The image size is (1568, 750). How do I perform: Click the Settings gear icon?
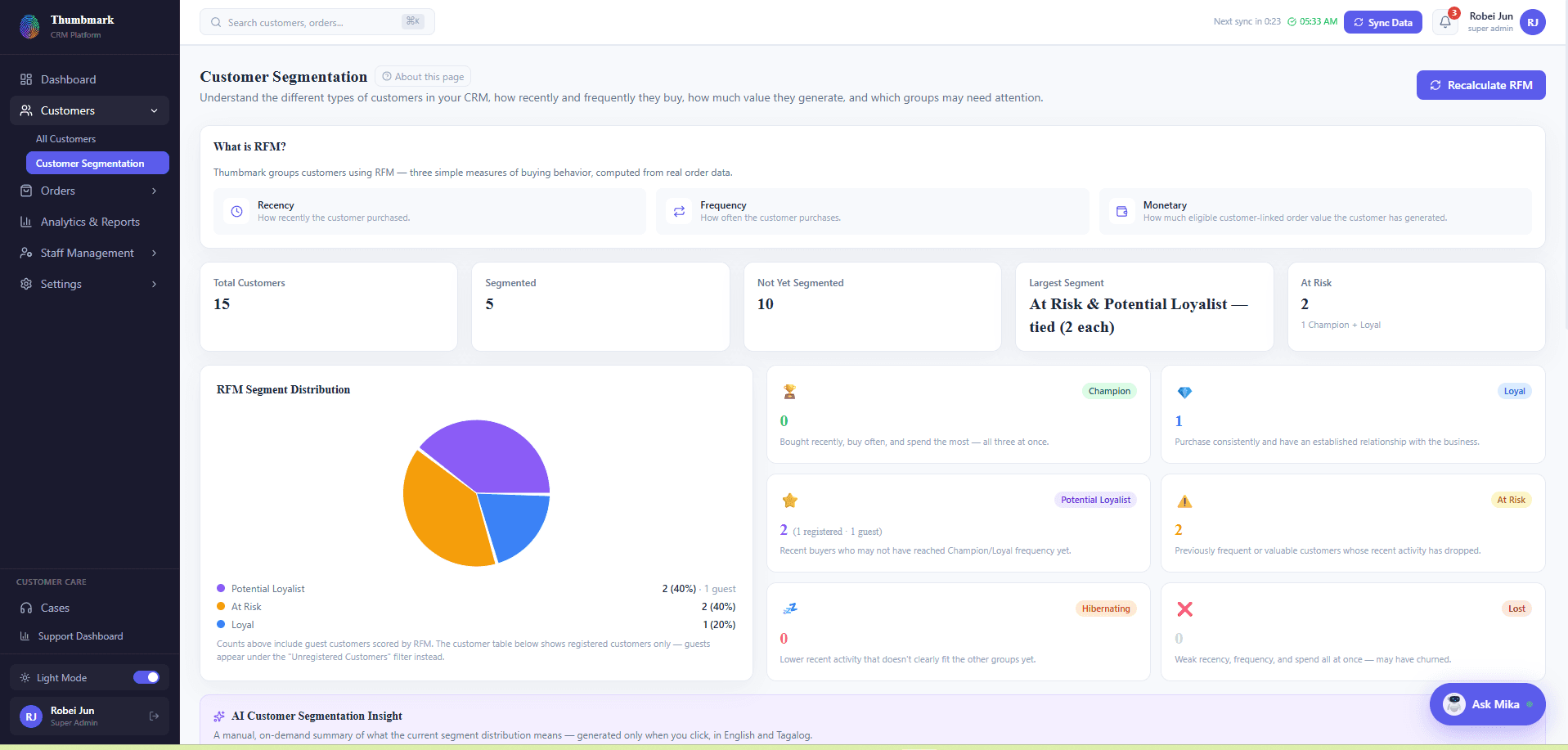pos(26,284)
